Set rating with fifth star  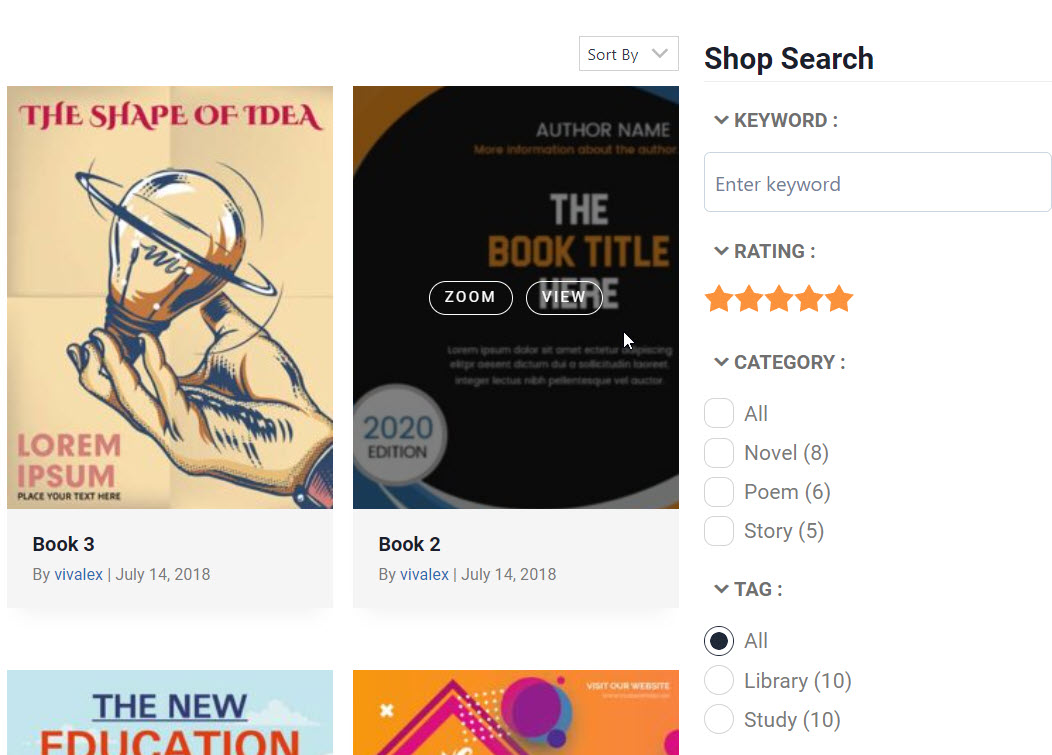[x=839, y=299]
